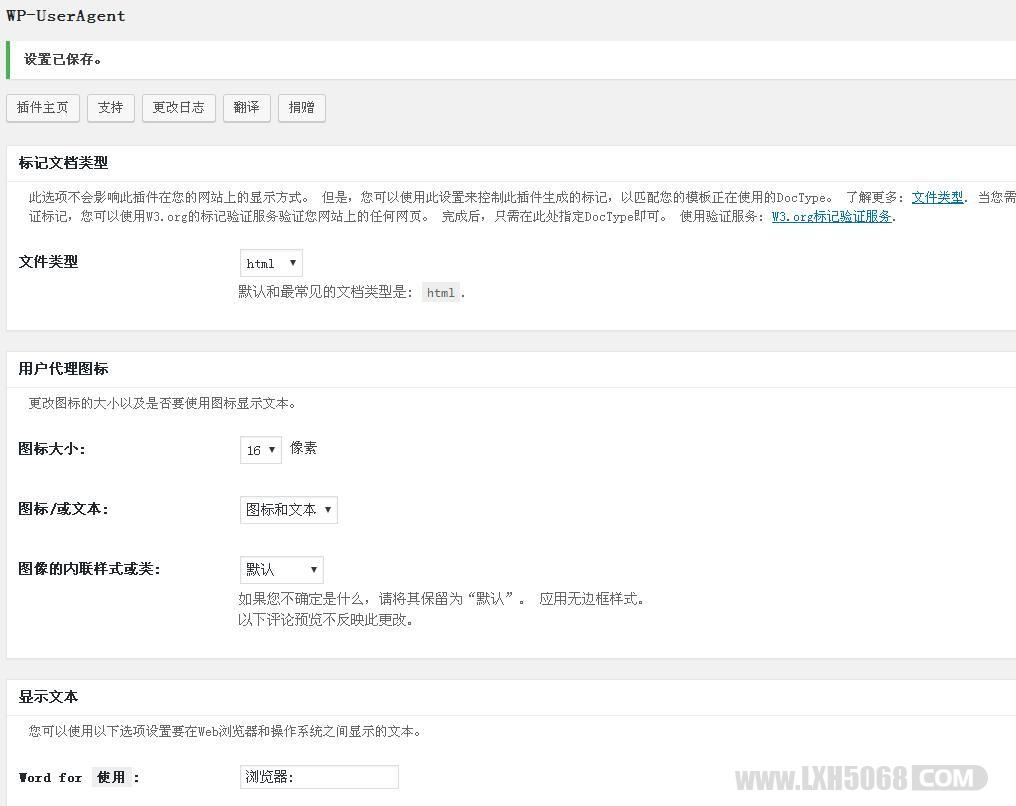Open the 图标和文本 dropdown
The image size is (1016, 806).
[x=288, y=509]
